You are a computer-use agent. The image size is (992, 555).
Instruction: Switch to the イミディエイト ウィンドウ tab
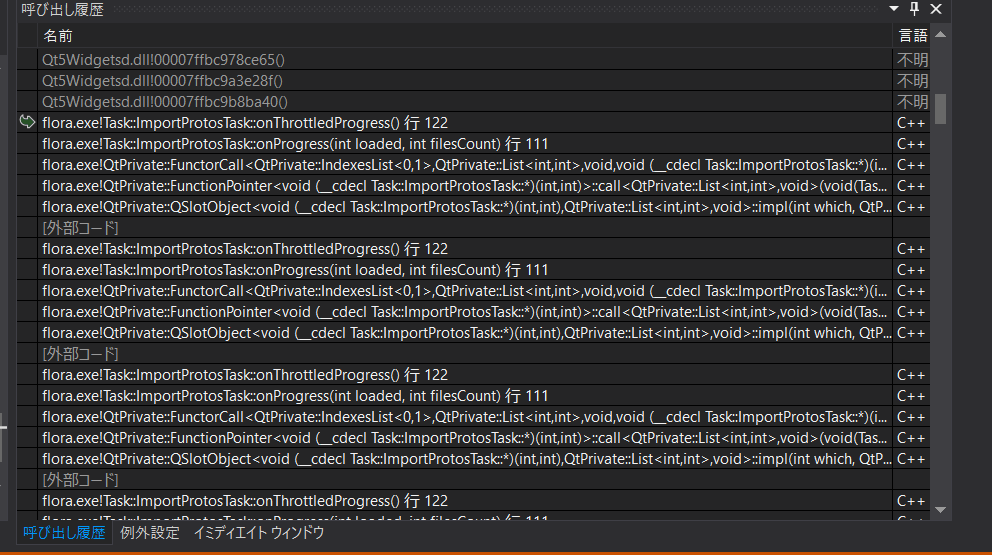click(x=258, y=533)
